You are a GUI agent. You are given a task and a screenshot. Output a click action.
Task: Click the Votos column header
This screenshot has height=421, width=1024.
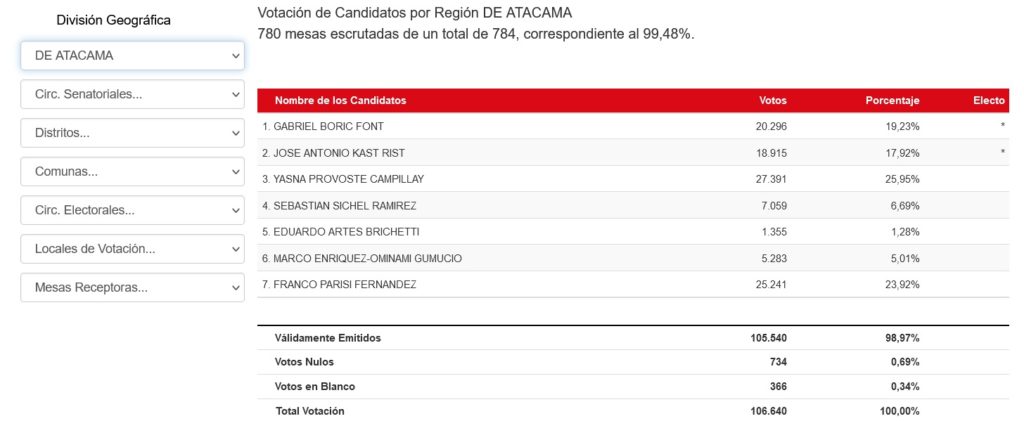pyautogui.click(x=773, y=101)
